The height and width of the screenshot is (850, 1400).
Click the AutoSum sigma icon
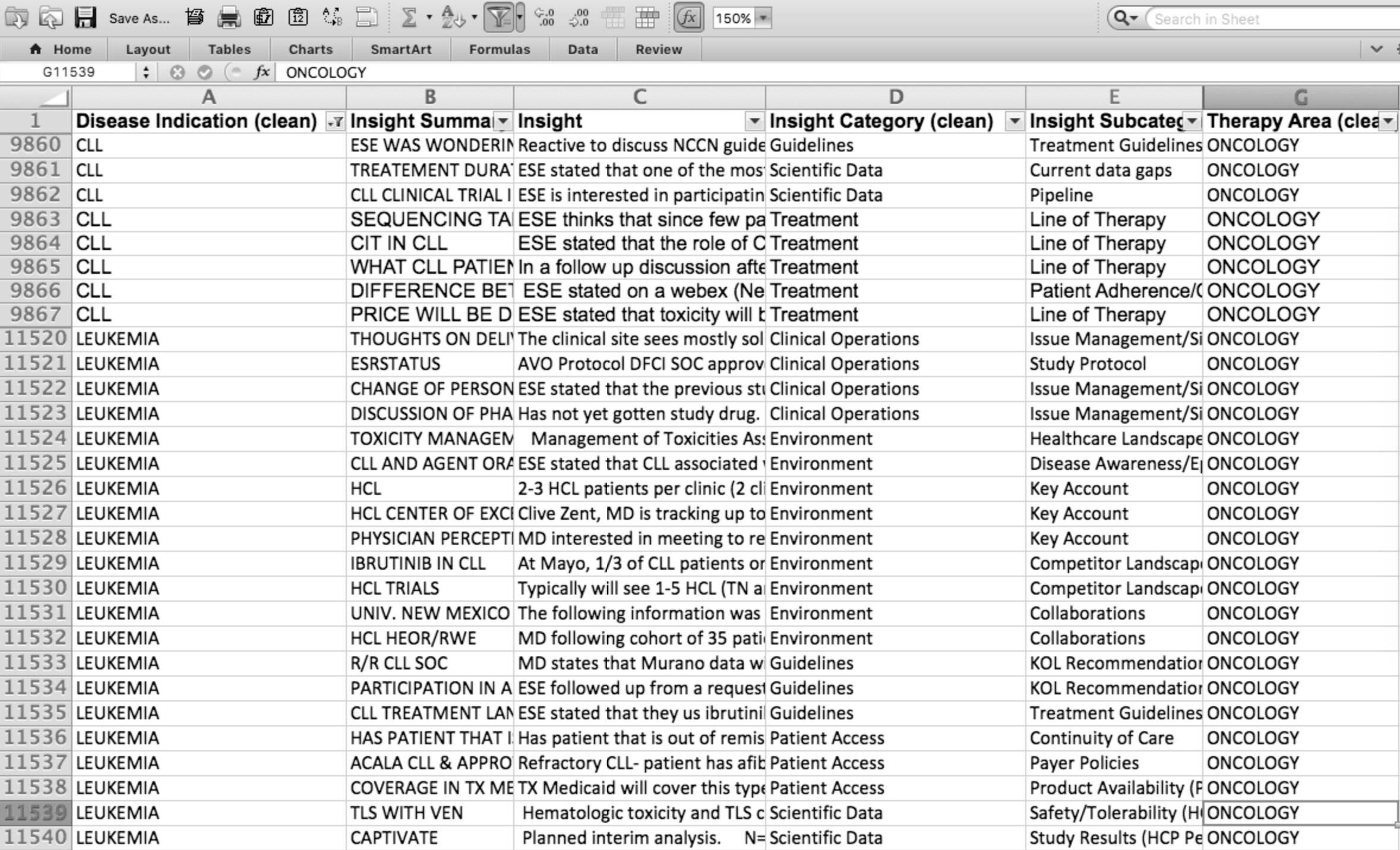409,18
